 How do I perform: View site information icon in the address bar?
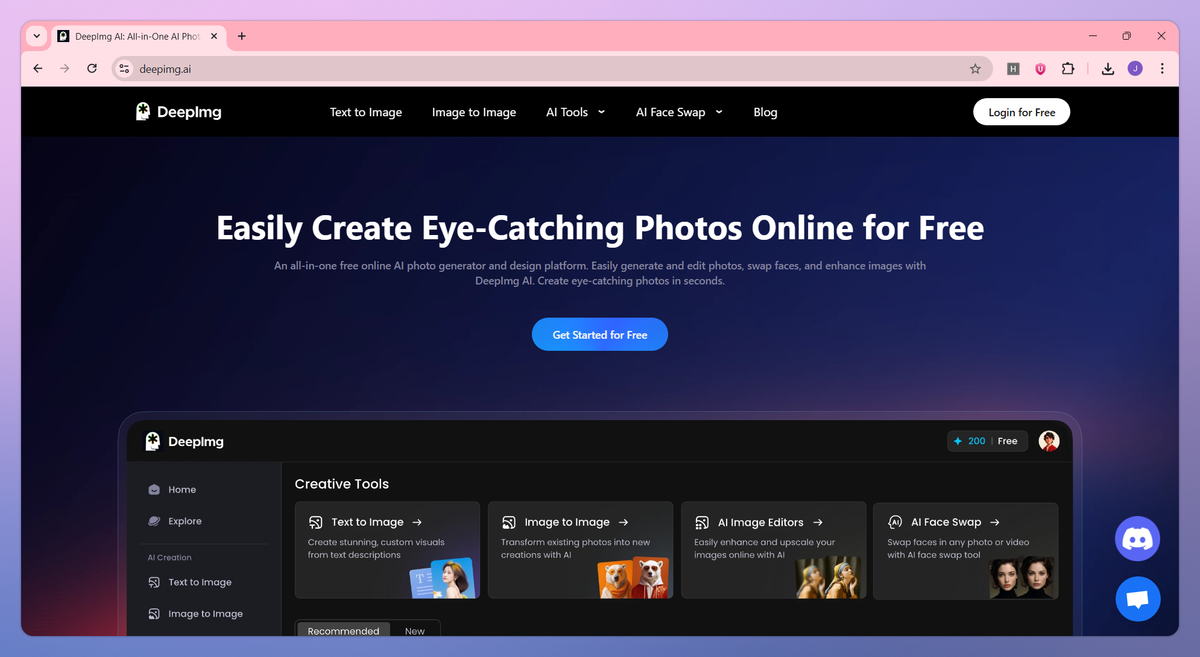pyautogui.click(x=124, y=69)
